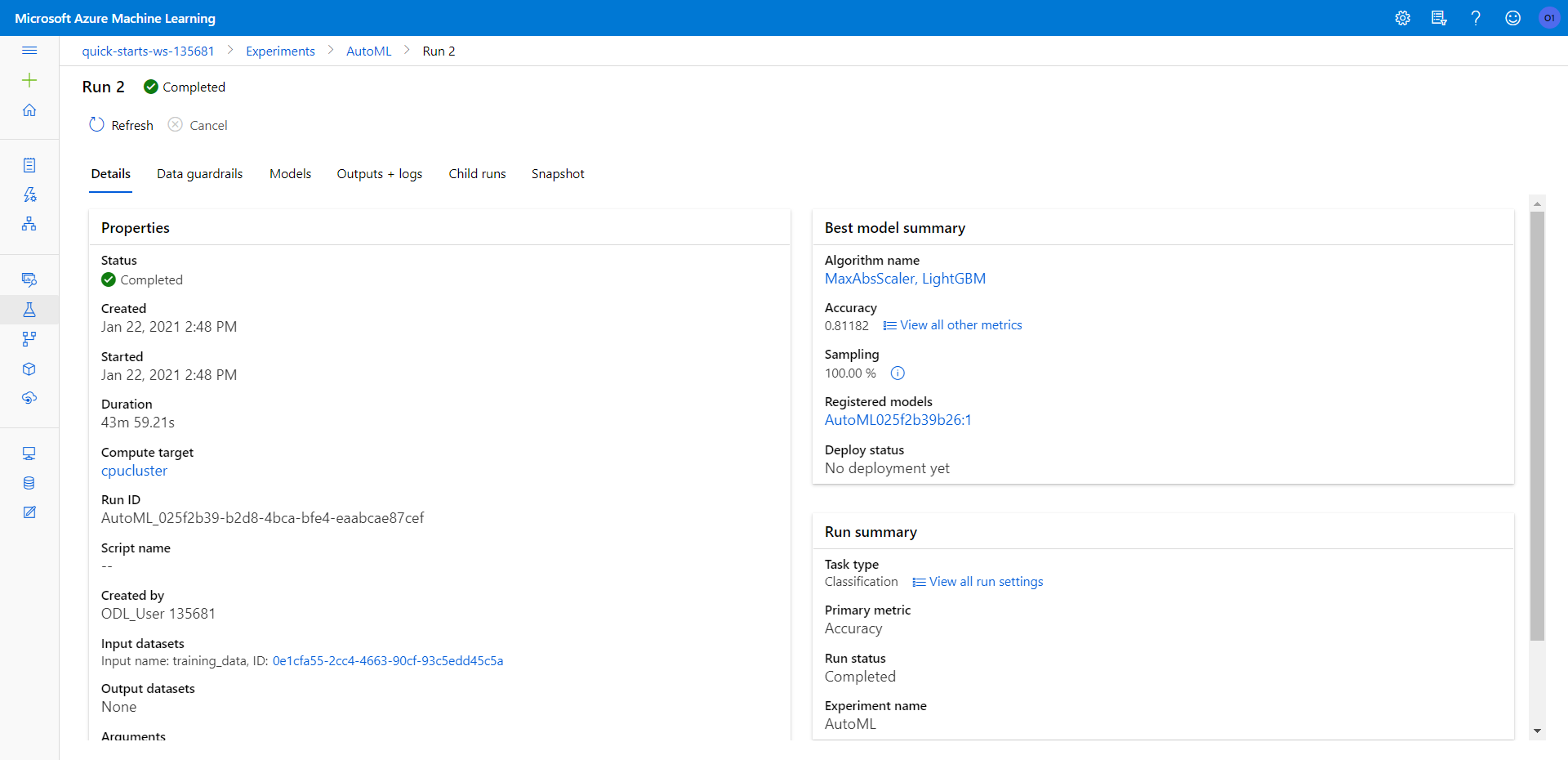
Task: Click accuracy value 0.81182
Action: (x=847, y=326)
